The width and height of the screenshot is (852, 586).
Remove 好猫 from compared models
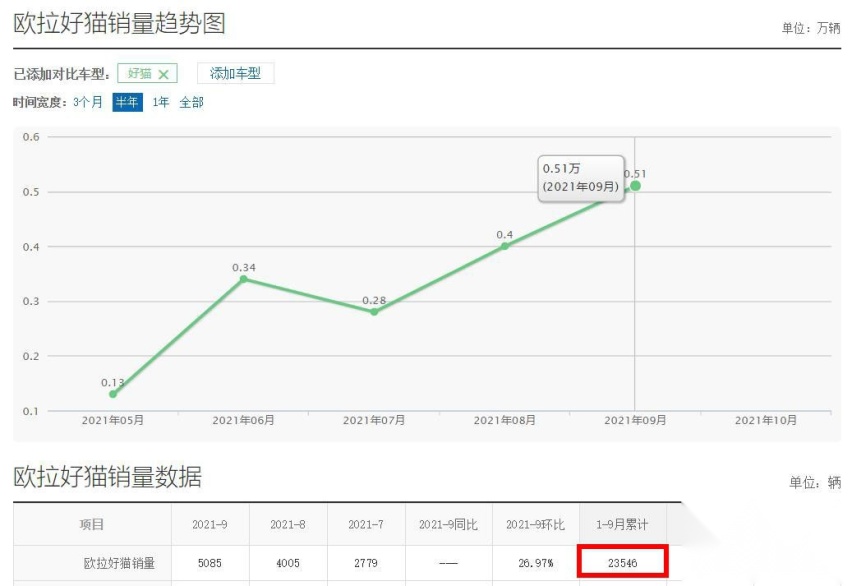(164, 74)
